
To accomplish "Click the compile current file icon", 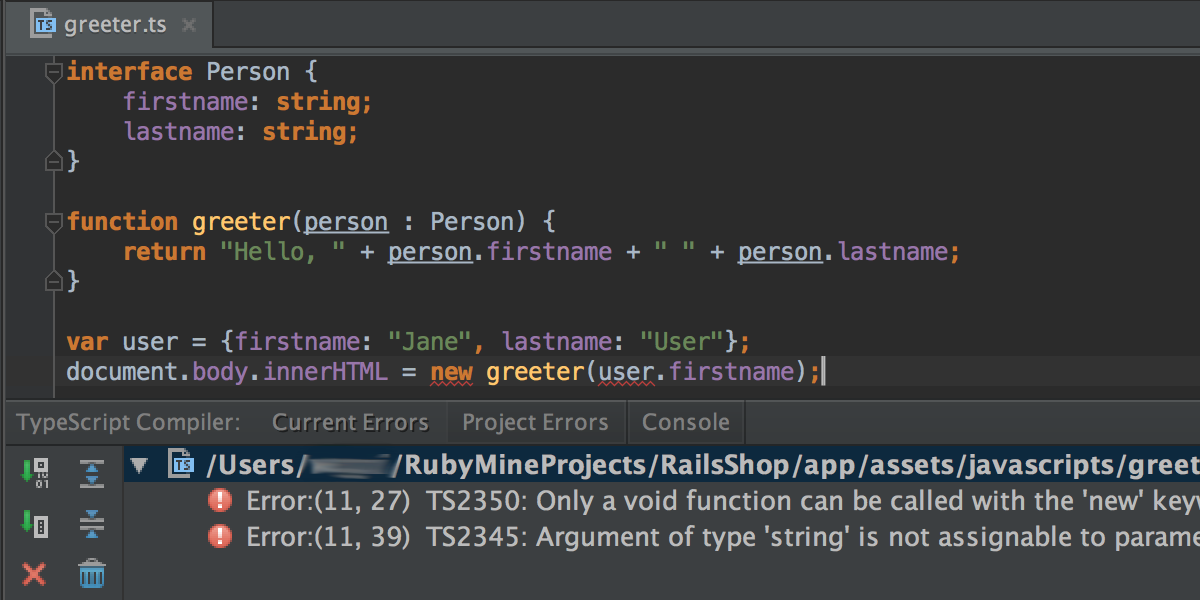I will click(x=35, y=523).
